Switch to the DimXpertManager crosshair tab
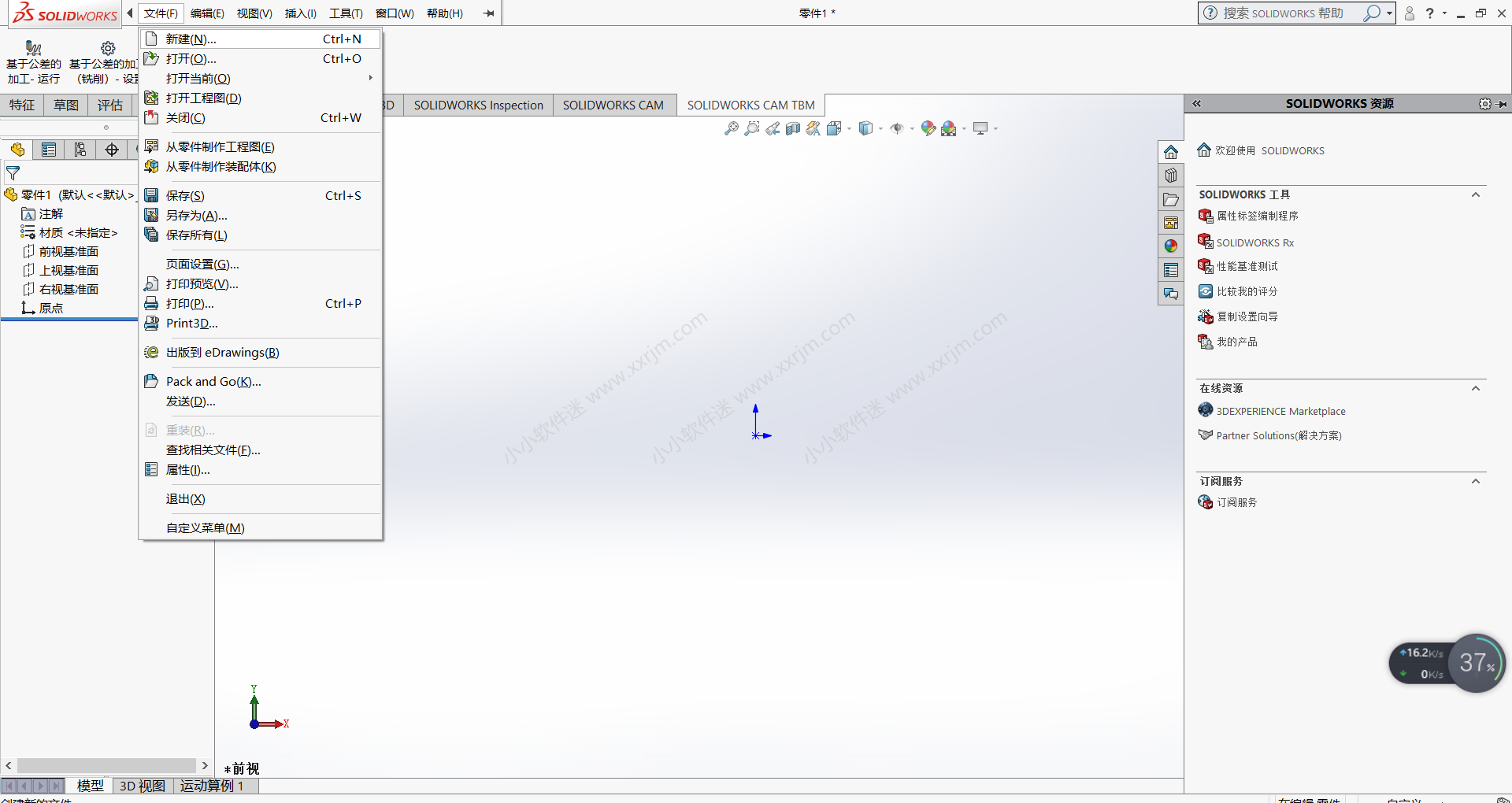The height and width of the screenshot is (803, 1512). (112, 150)
